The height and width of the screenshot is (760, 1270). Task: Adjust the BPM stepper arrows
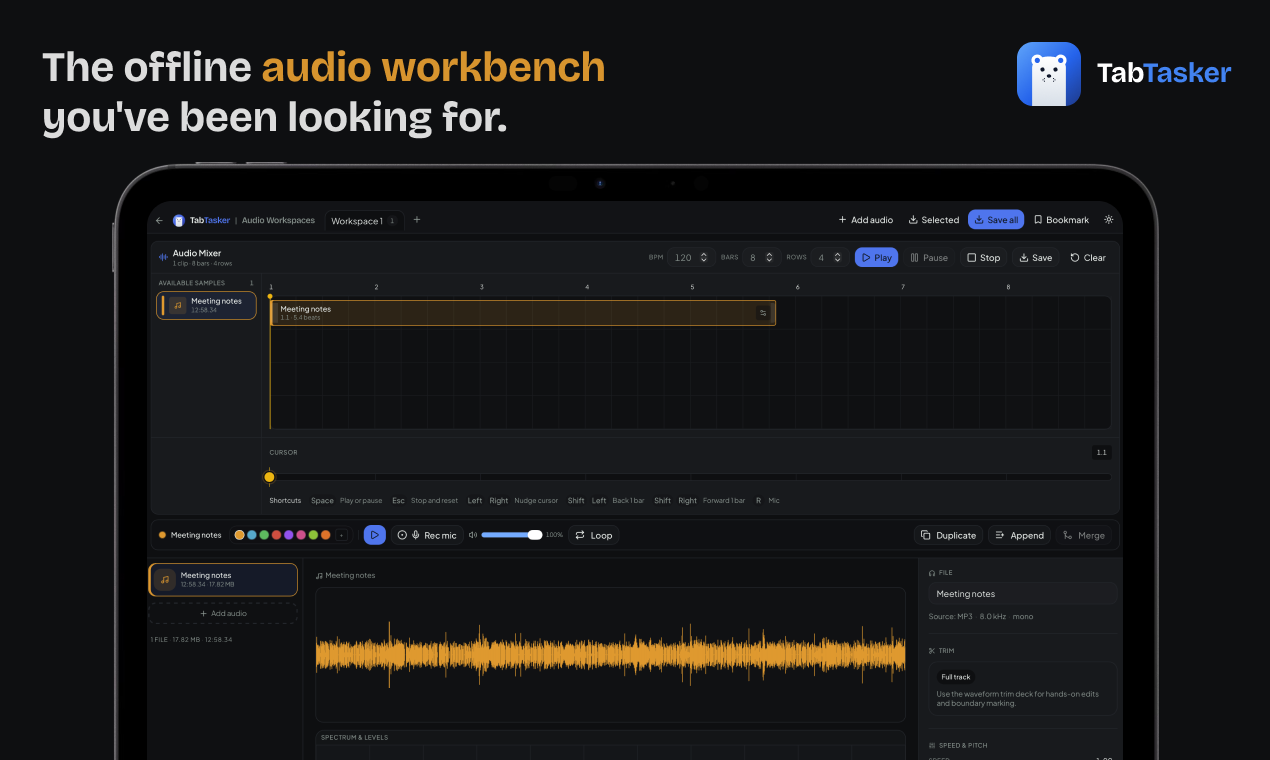[x=704, y=257]
